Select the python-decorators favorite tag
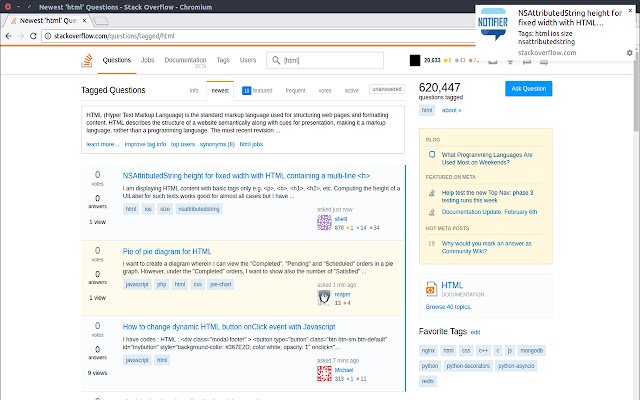Viewport: 640px width, 400px height. pyautogui.click(x=468, y=366)
